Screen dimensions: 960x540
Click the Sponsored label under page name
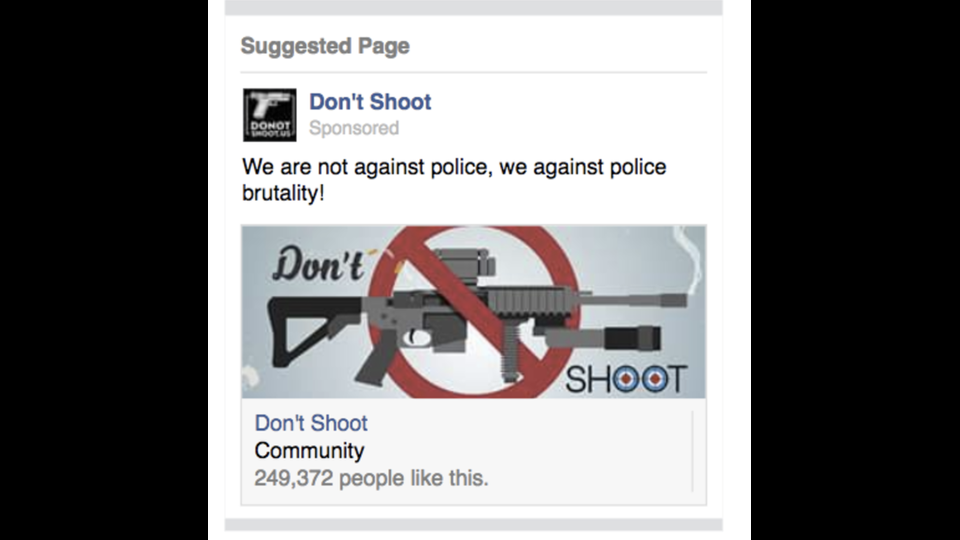coord(354,128)
